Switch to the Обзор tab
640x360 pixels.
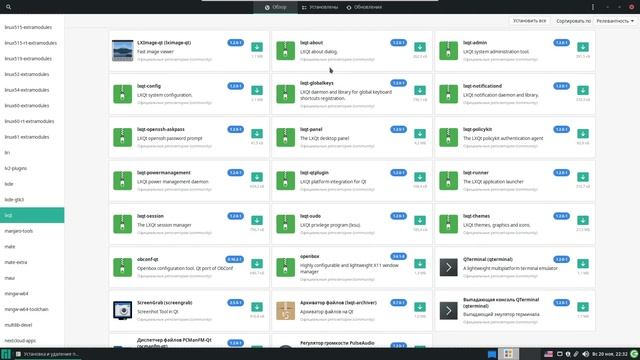276,7
